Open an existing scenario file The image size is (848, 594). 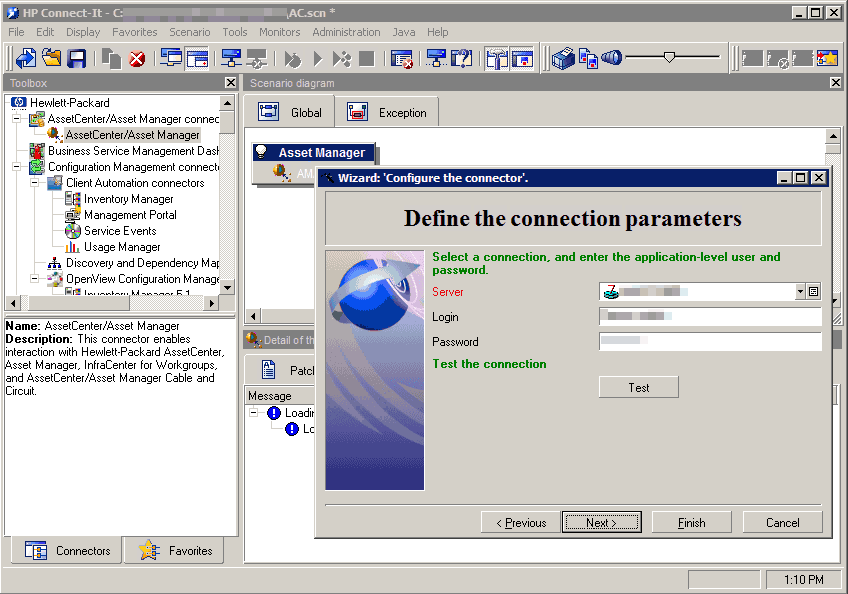click(51, 58)
